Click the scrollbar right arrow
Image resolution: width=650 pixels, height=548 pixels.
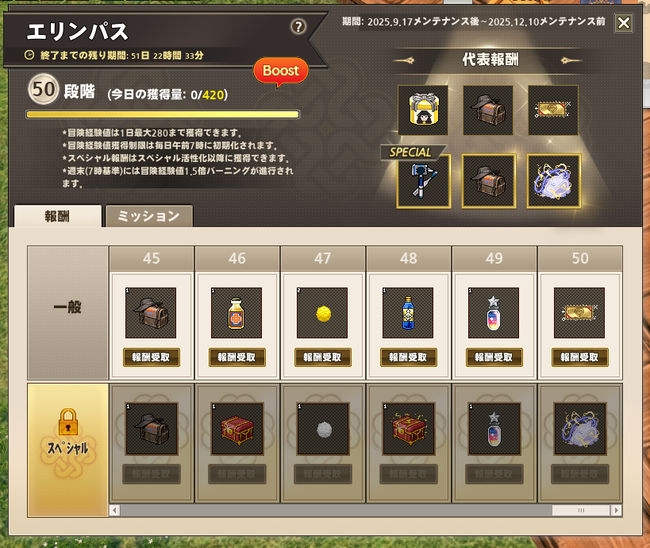(617, 510)
